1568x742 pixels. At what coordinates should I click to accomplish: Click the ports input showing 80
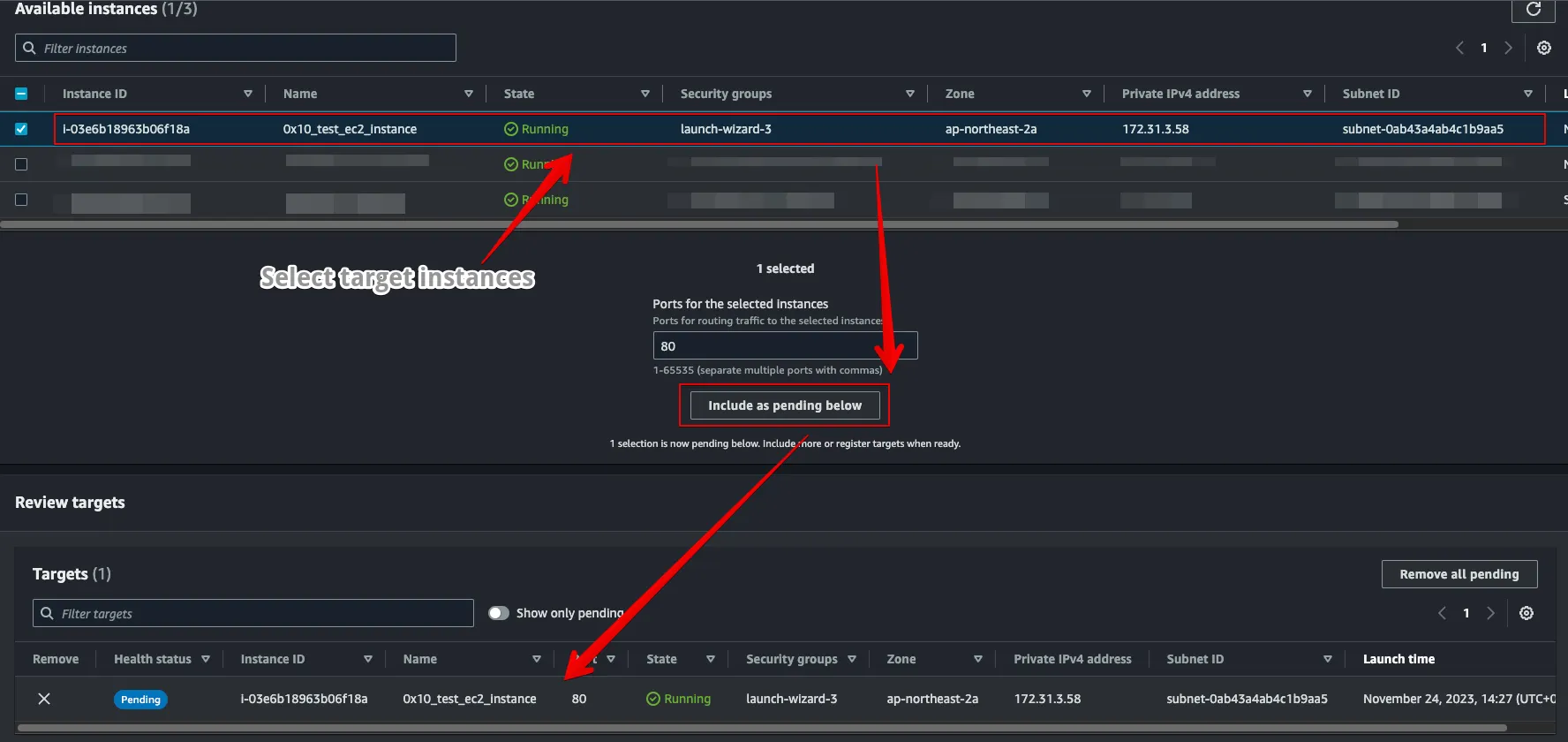[x=785, y=345]
